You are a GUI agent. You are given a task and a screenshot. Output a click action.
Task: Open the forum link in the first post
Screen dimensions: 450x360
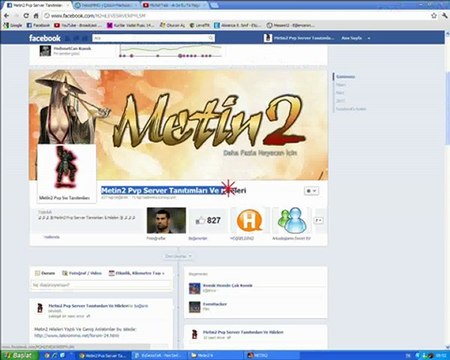coord(77,336)
